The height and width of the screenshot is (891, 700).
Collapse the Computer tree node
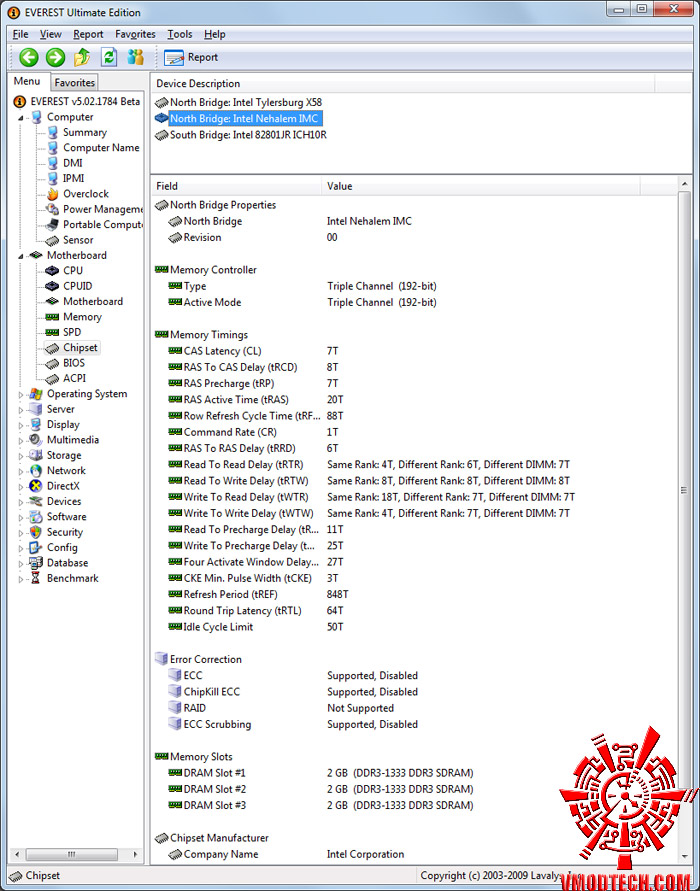pyautogui.click(x=21, y=118)
